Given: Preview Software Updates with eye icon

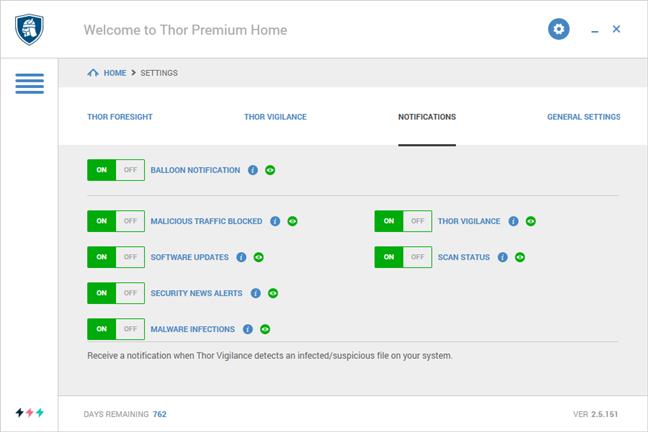Looking at the screenshot, I should (259, 257).
